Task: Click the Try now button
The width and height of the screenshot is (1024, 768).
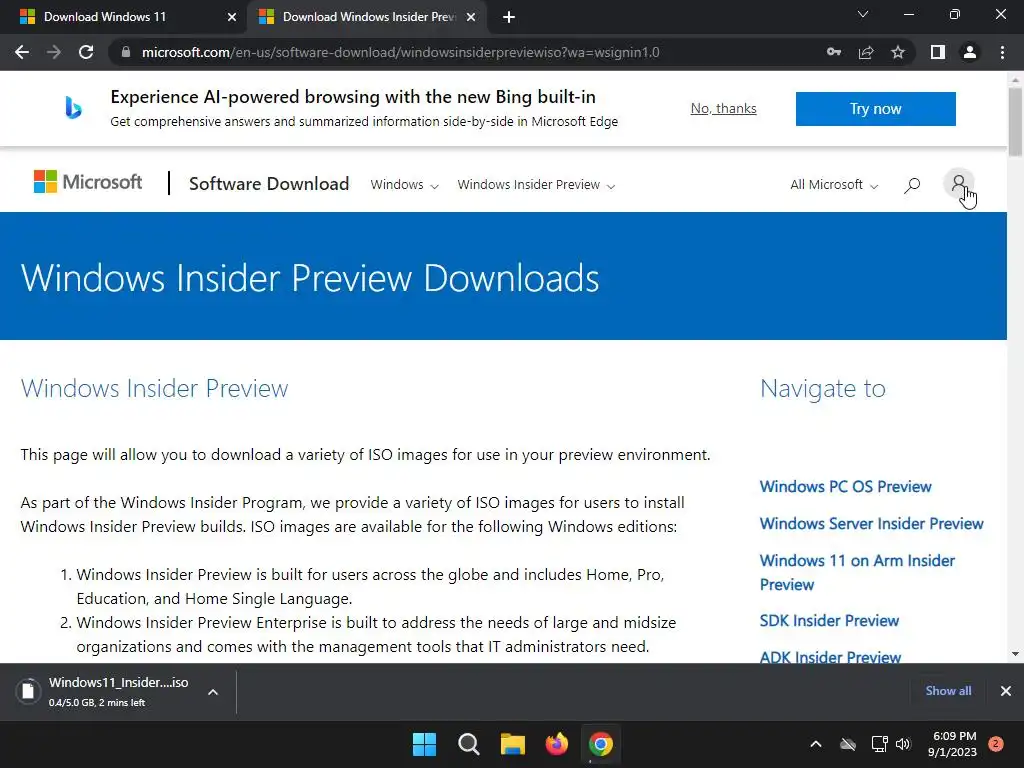Action: point(876,108)
